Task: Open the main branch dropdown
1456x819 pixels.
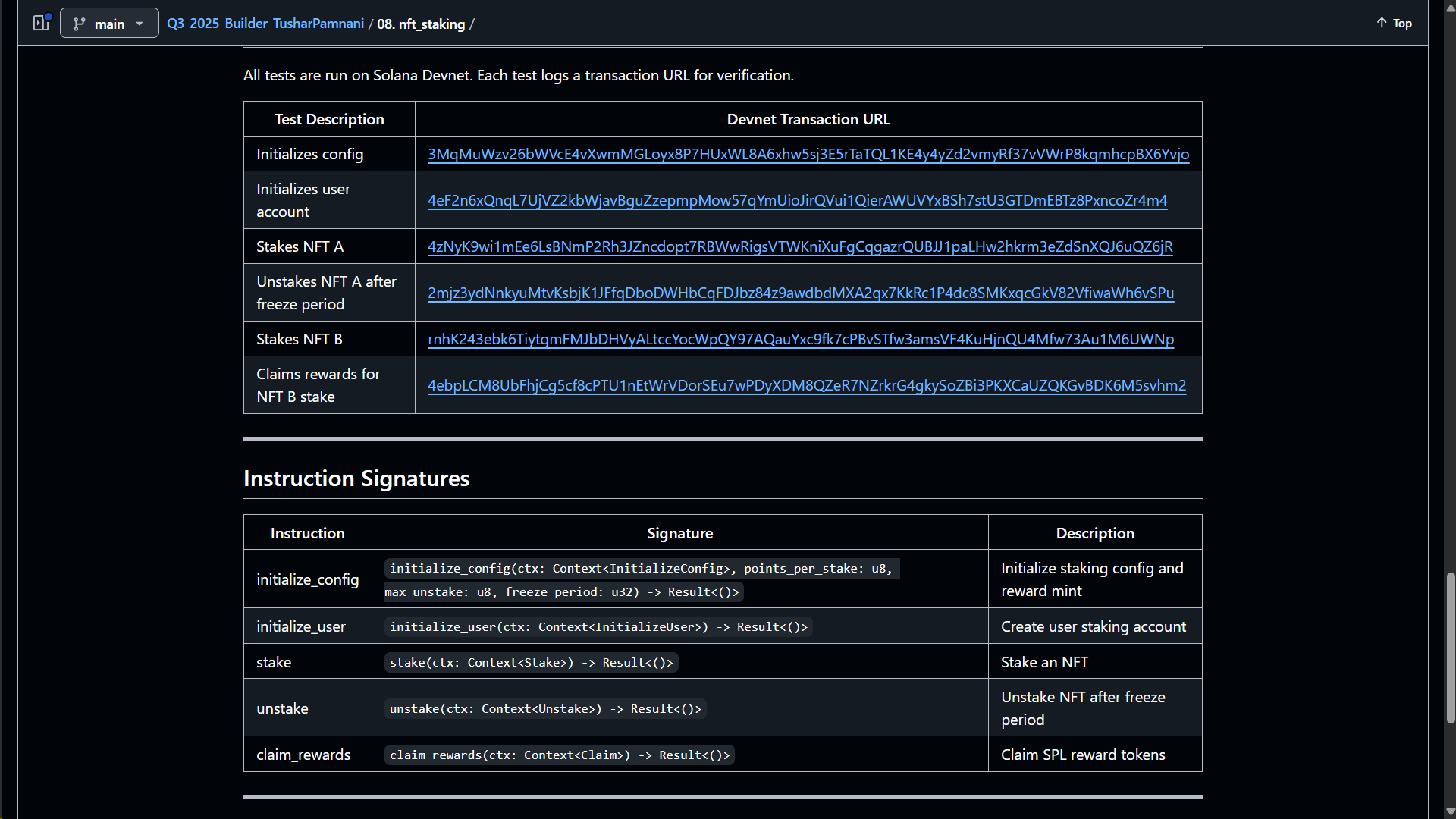Action: [x=109, y=24]
